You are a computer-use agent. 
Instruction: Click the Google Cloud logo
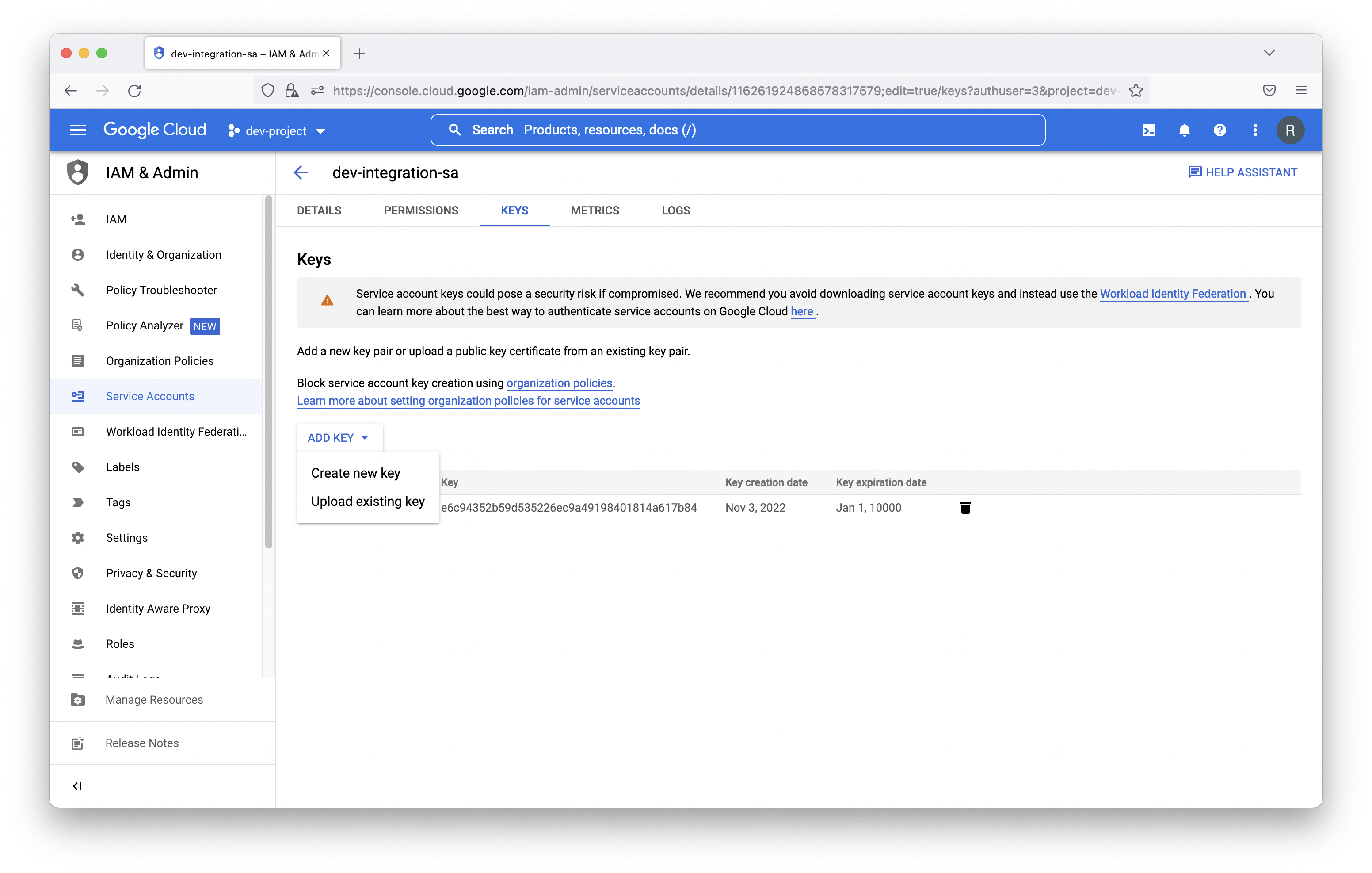[x=154, y=130]
